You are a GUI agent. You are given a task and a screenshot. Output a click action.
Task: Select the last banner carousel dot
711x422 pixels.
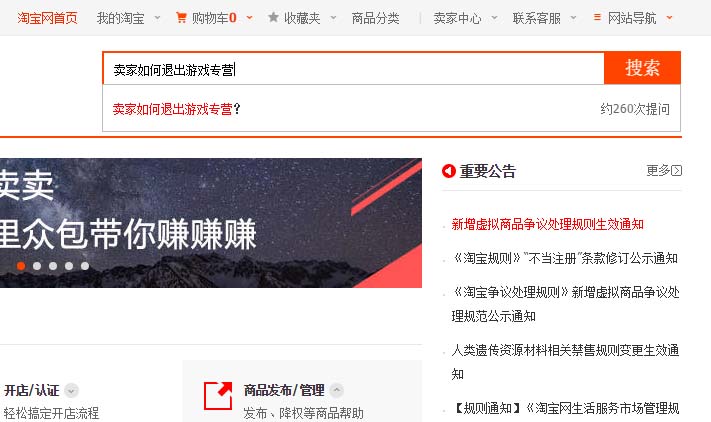85,266
